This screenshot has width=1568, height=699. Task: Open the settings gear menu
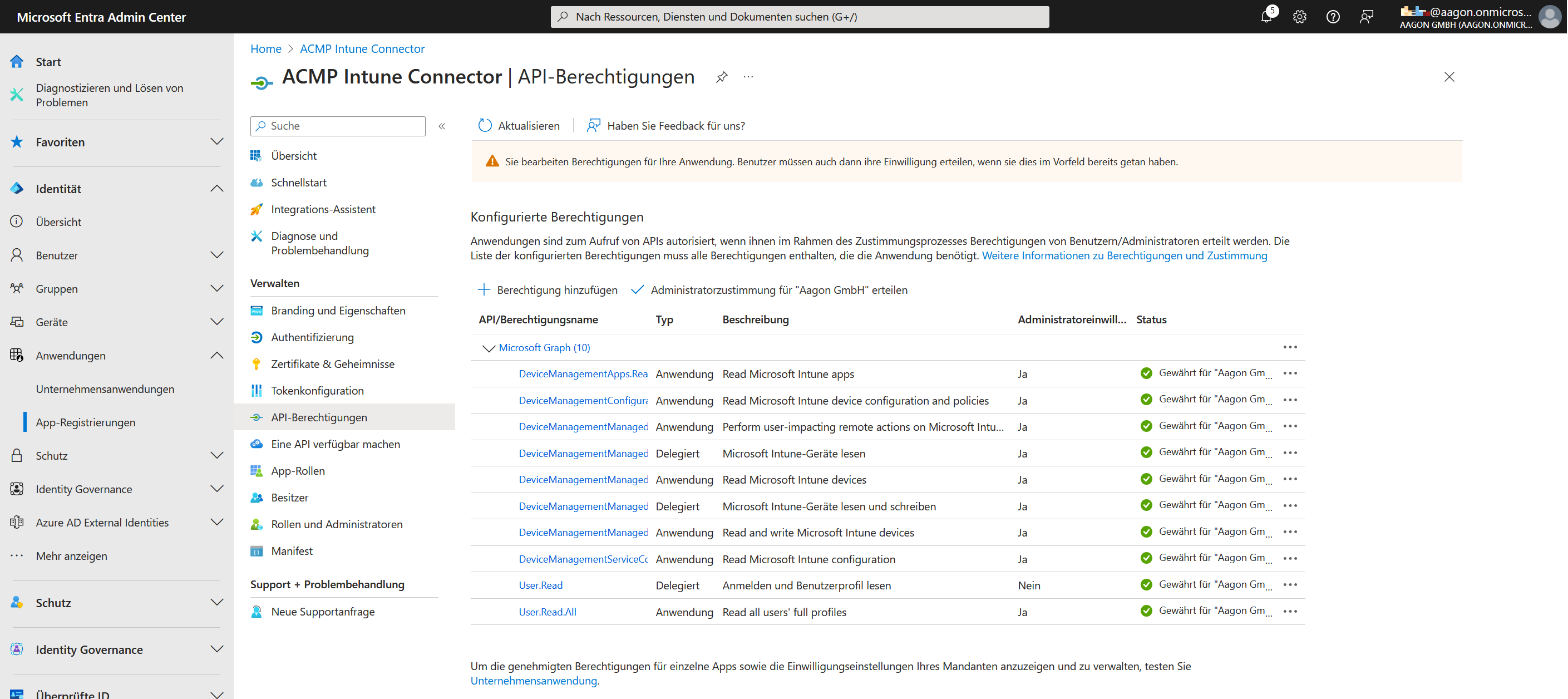pyautogui.click(x=1300, y=17)
